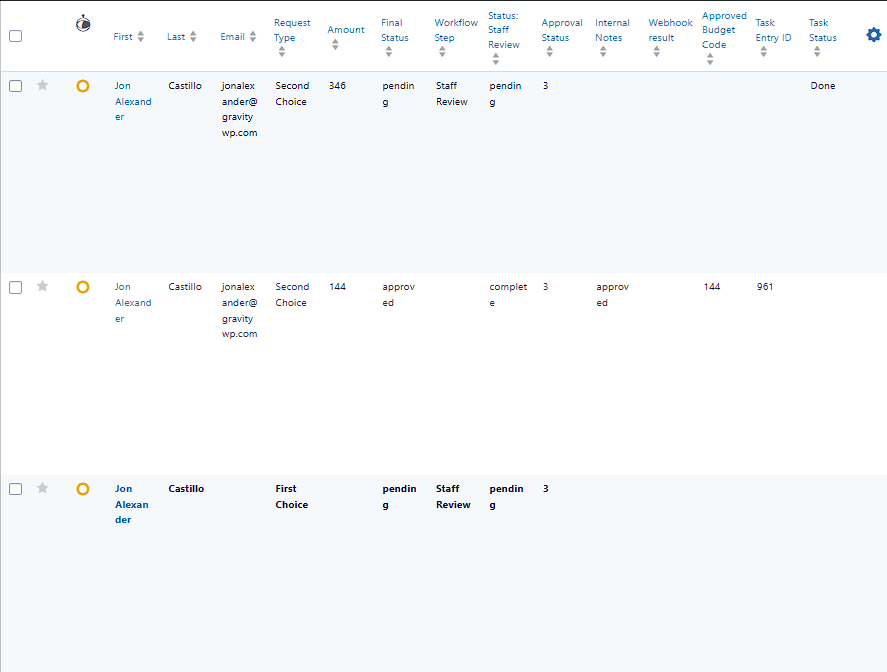Screen dimensions: 887x672
Task: Check the checkbox on the first row
Action: [x=15, y=86]
